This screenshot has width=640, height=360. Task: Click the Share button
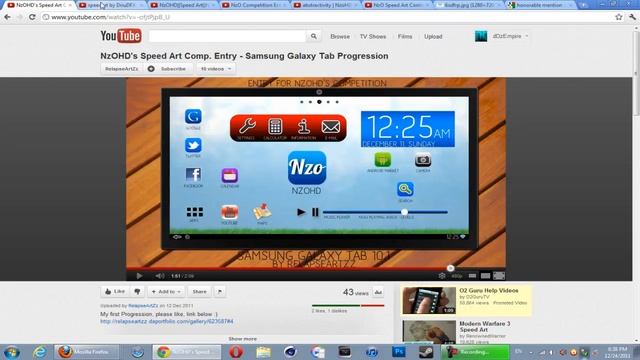200,291
